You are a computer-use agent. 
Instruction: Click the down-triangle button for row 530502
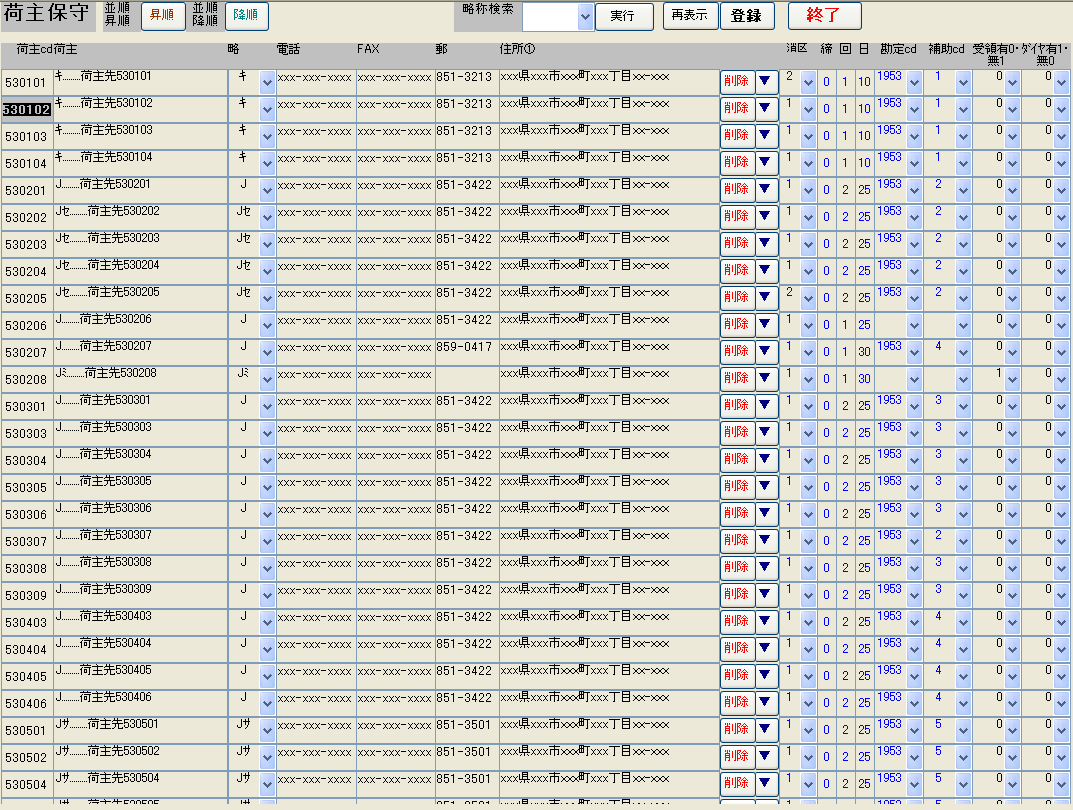coord(766,757)
